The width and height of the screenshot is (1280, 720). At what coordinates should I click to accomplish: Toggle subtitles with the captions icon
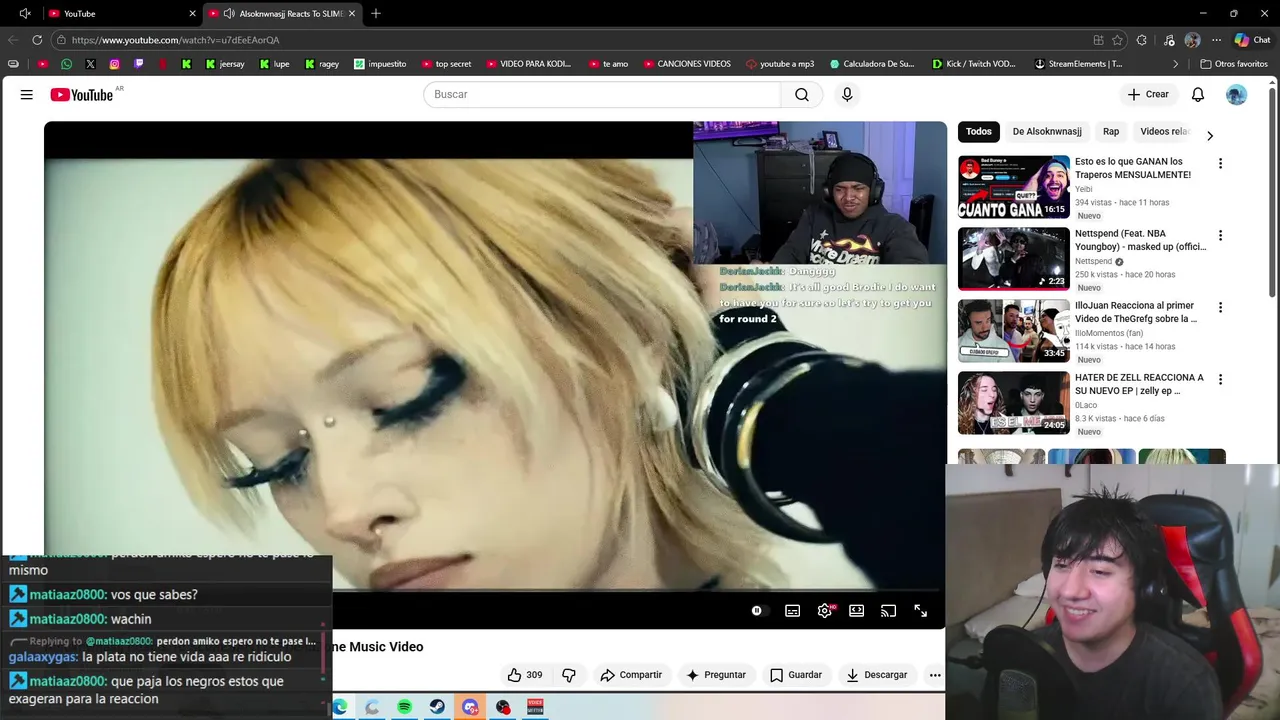tap(793, 611)
